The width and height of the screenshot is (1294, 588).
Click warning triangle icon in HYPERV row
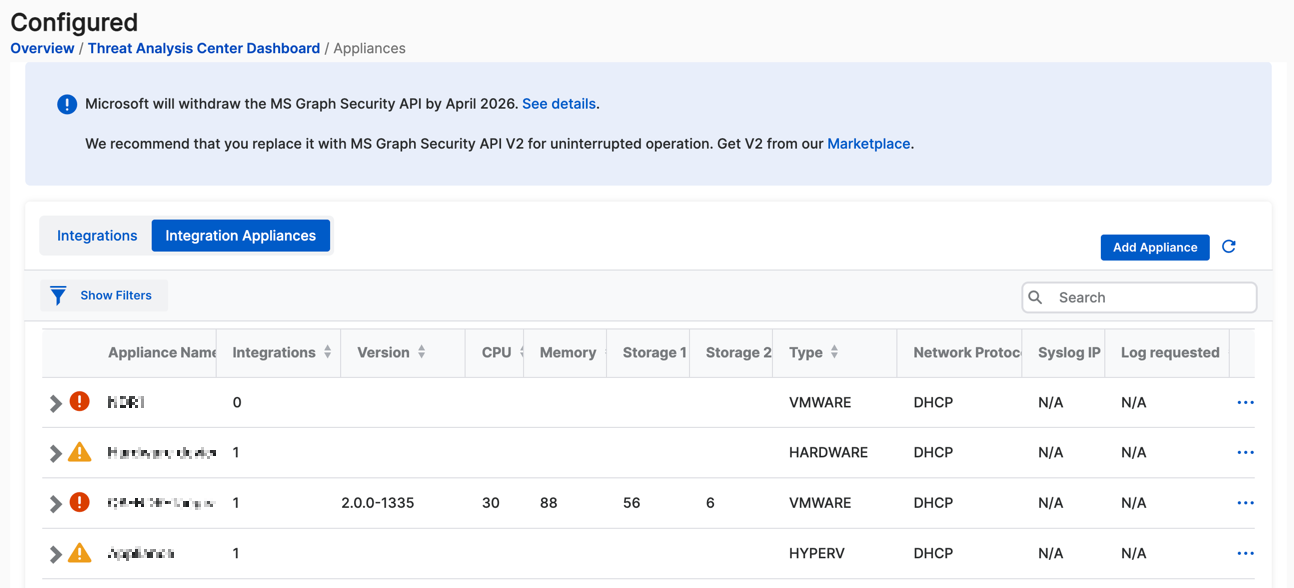coord(80,552)
